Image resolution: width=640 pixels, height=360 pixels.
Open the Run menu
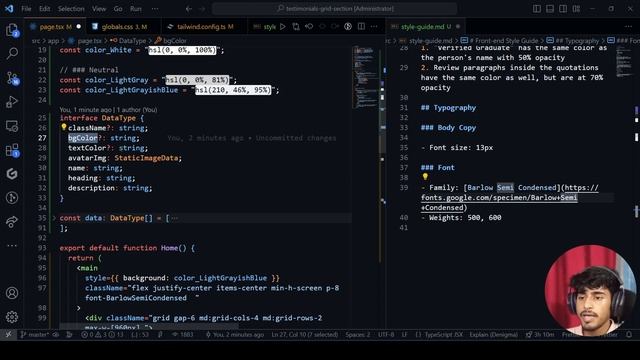(136, 9)
